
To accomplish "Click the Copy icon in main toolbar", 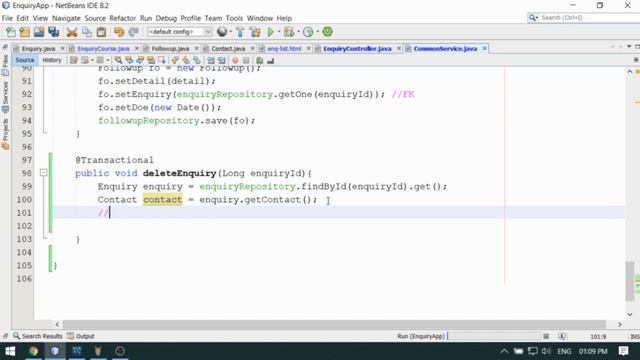I will point(87,32).
